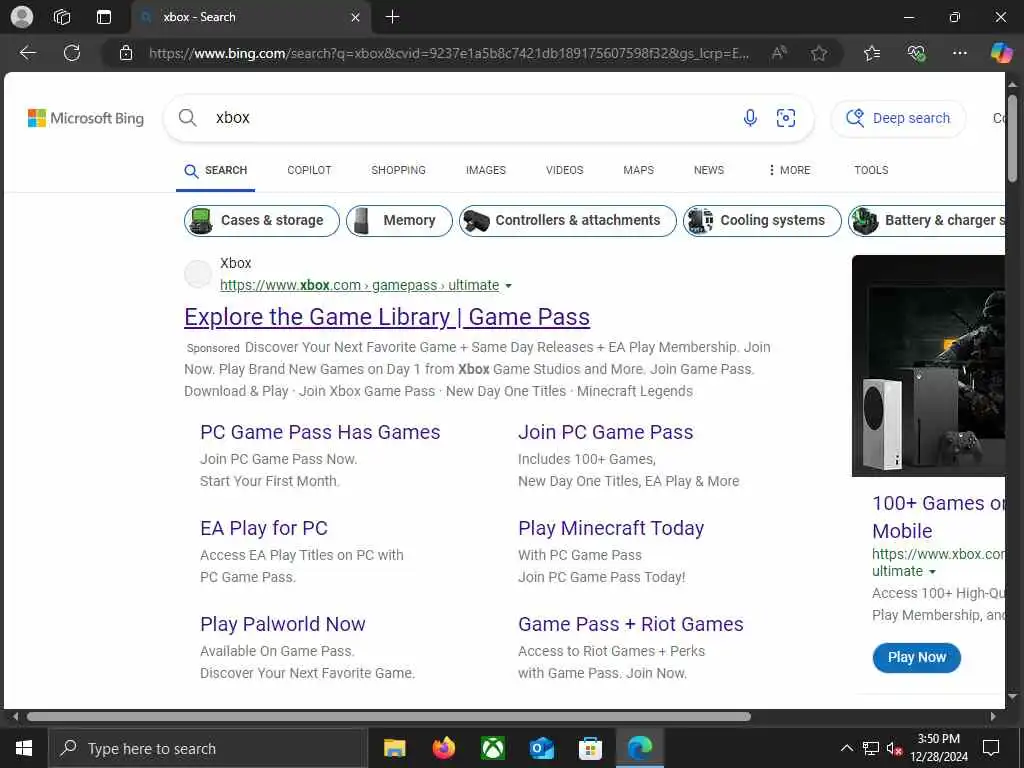Select the Battery & charger filter chip
This screenshot has width=1024, height=768.
927,221
